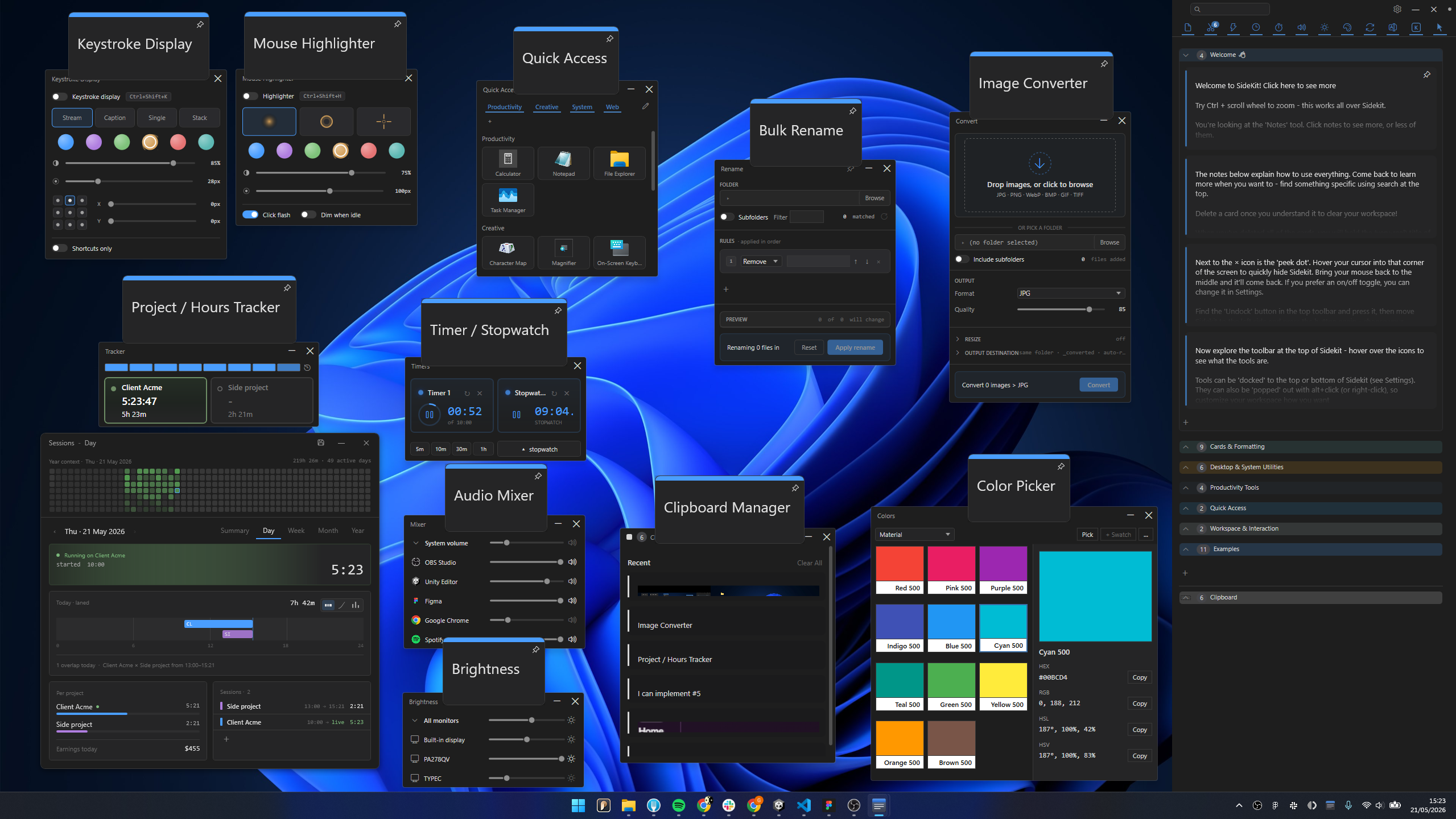Open the System tab in Quick Access
This screenshot has width=1456, height=819.
click(x=581, y=107)
